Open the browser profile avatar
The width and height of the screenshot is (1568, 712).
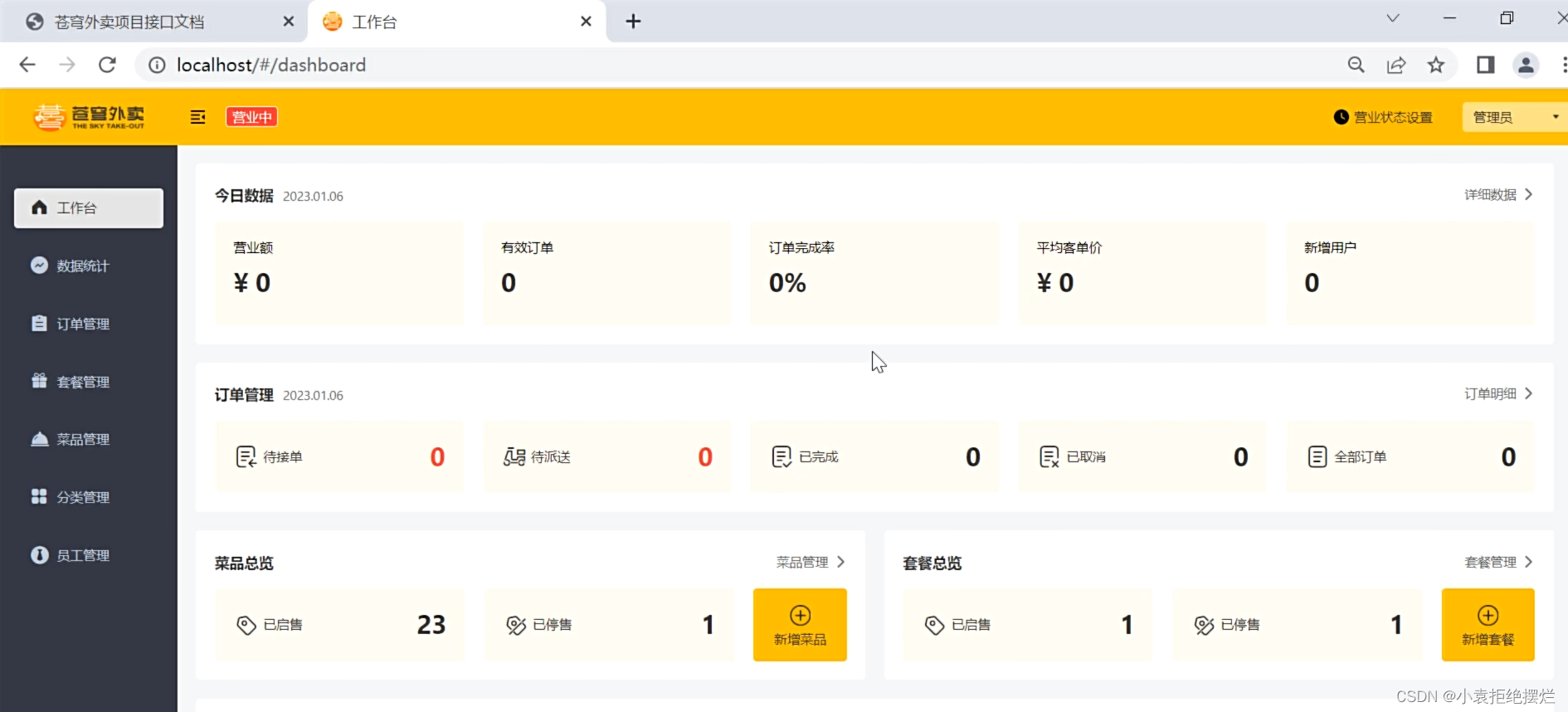pyautogui.click(x=1526, y=65)
